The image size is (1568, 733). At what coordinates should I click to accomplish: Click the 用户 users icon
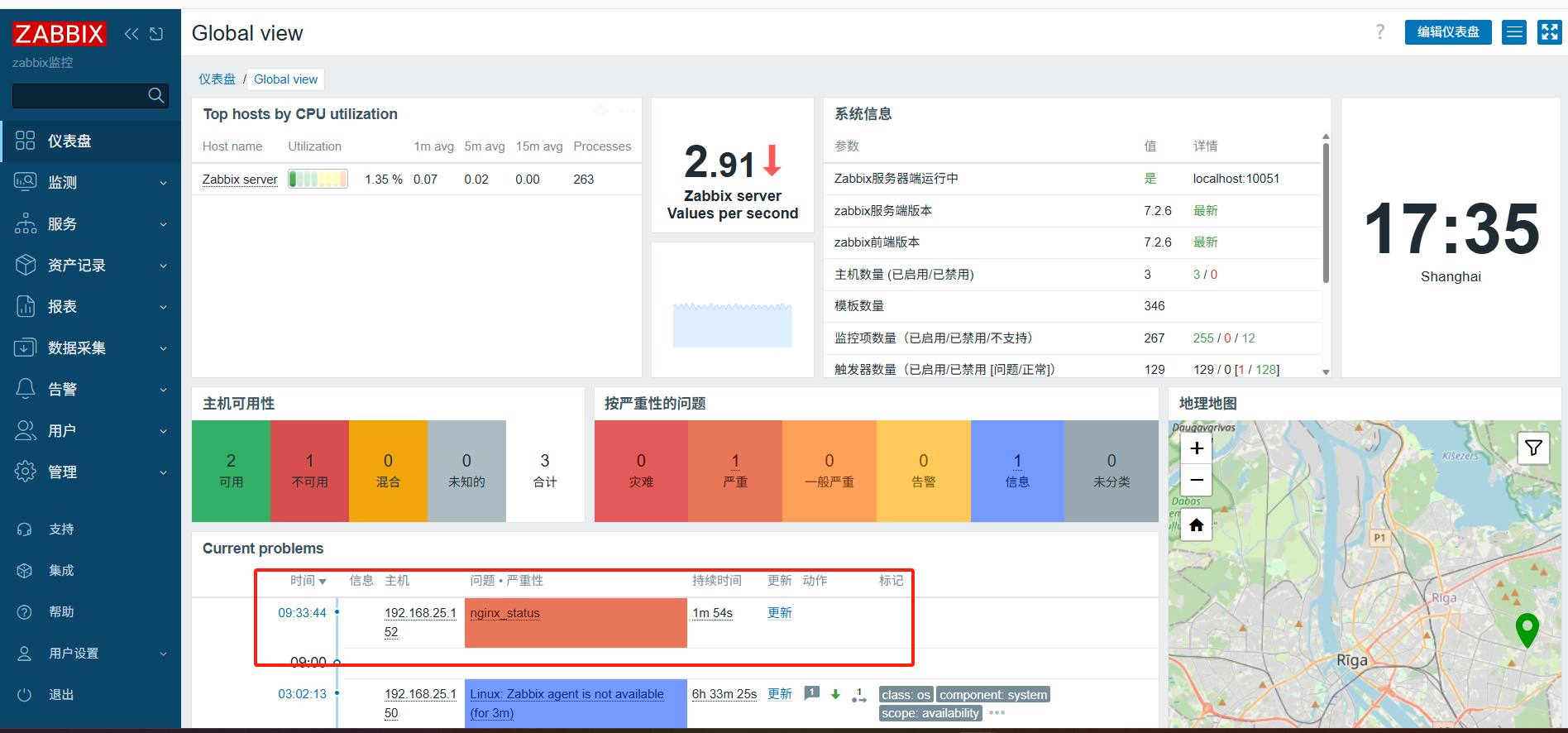click(x=26, y=430)
